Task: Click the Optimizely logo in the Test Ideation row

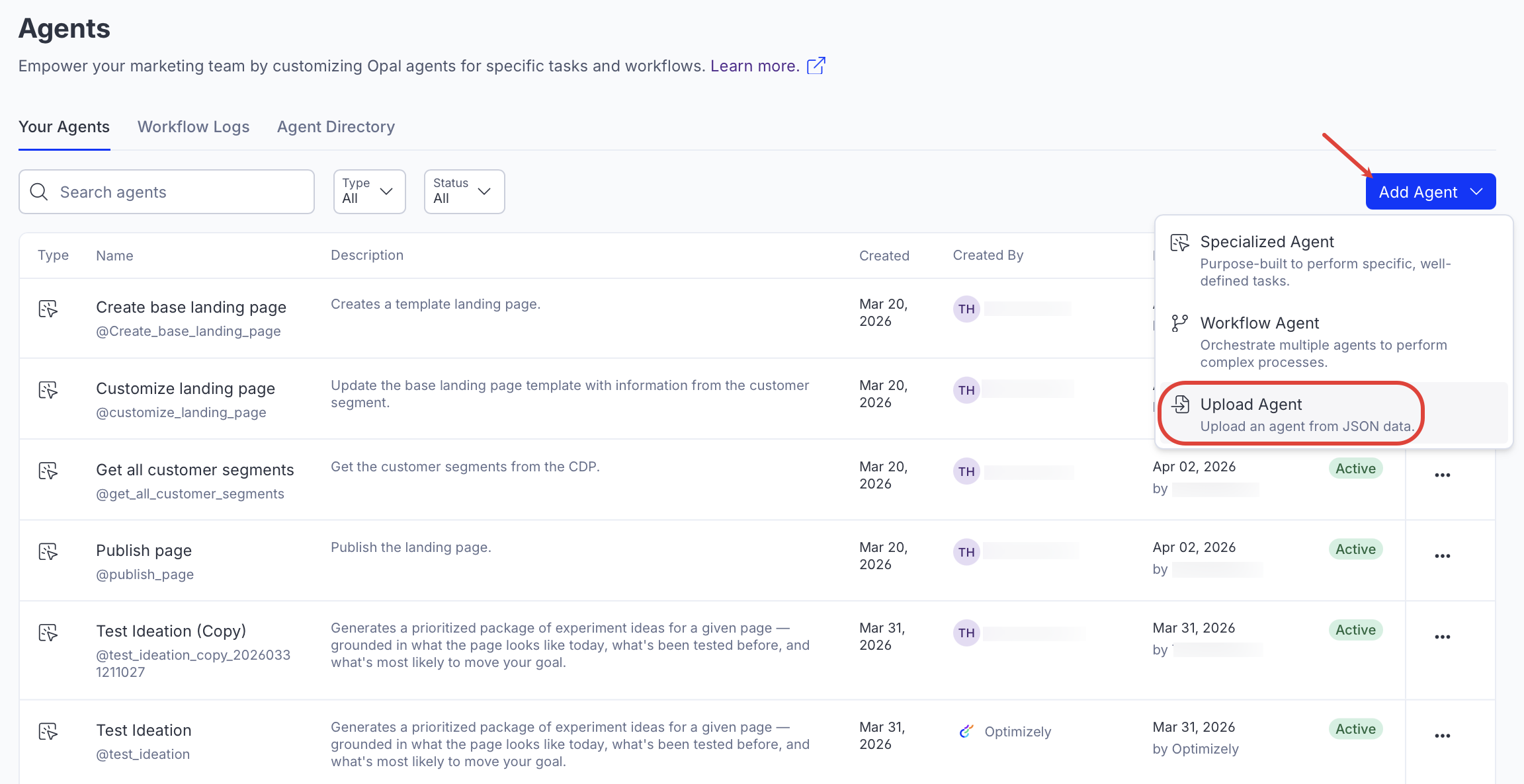Action: [966, 731]
